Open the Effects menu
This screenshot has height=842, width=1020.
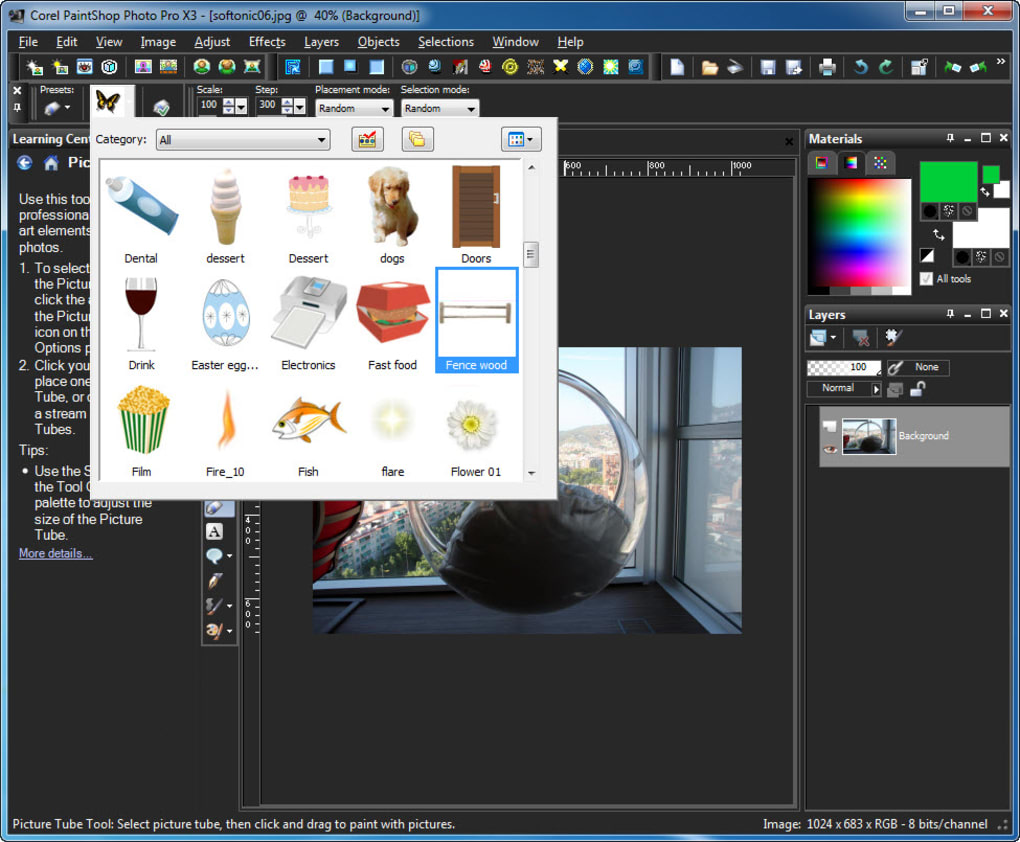click(266, 42)
